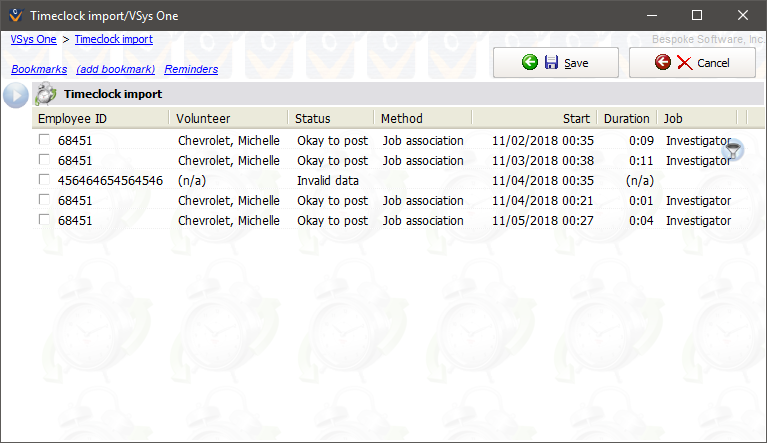Screen dimensions: 767x443
Task: Check the box for the 11/05/2018 entry
Action: point(44,221)
